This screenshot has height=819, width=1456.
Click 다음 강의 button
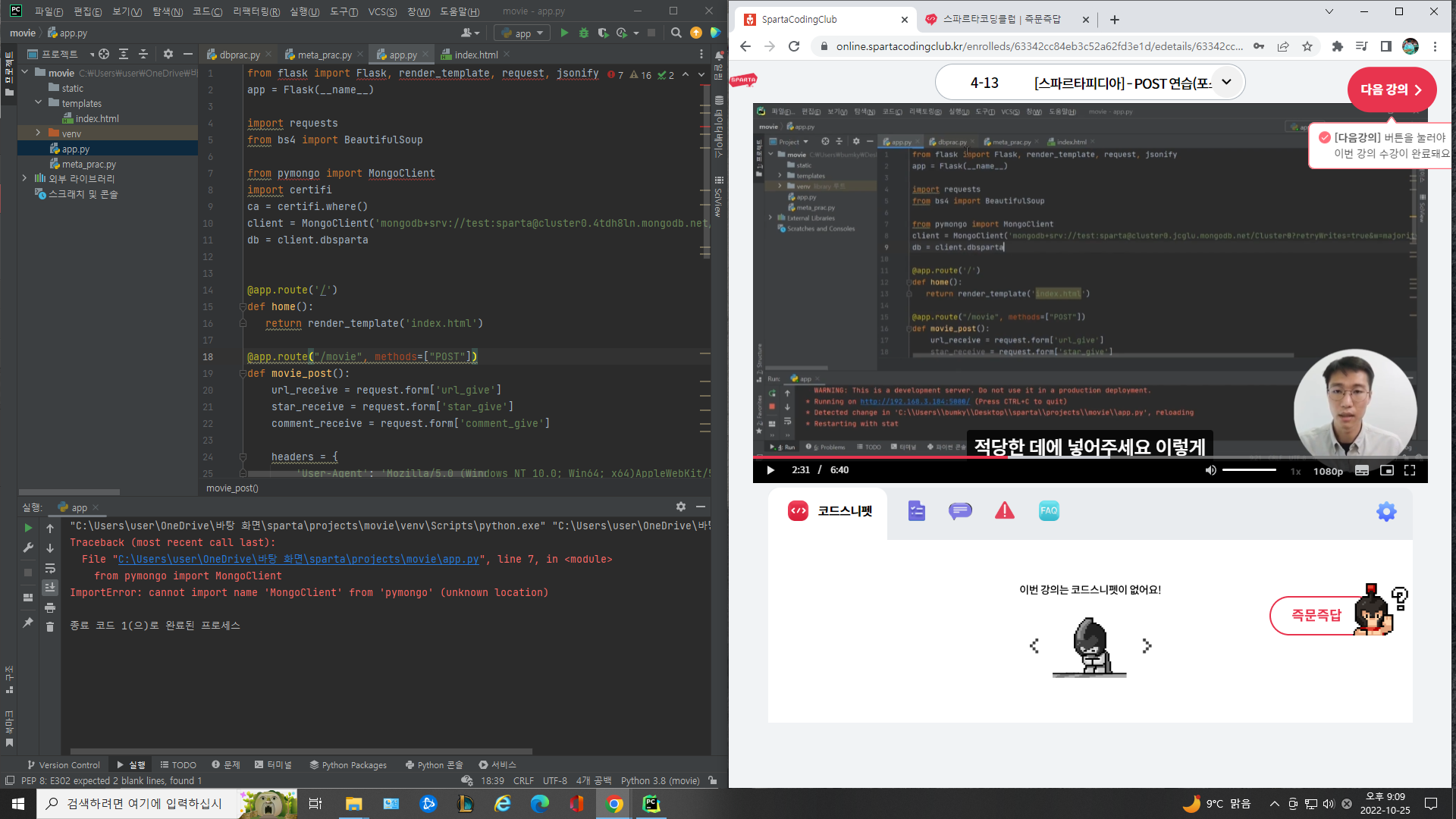click(1392, 89)
